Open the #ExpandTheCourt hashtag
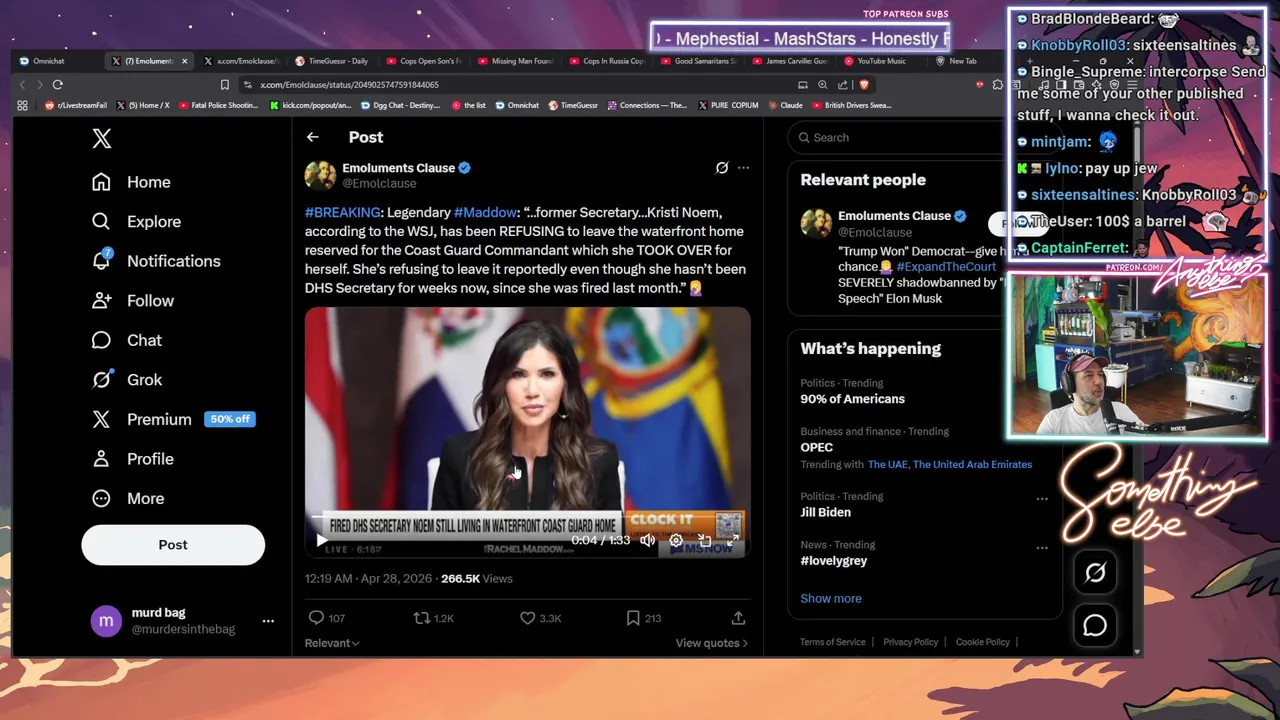Image resolution: width=1280 pixels, height=720 pixels. (946, 267)
